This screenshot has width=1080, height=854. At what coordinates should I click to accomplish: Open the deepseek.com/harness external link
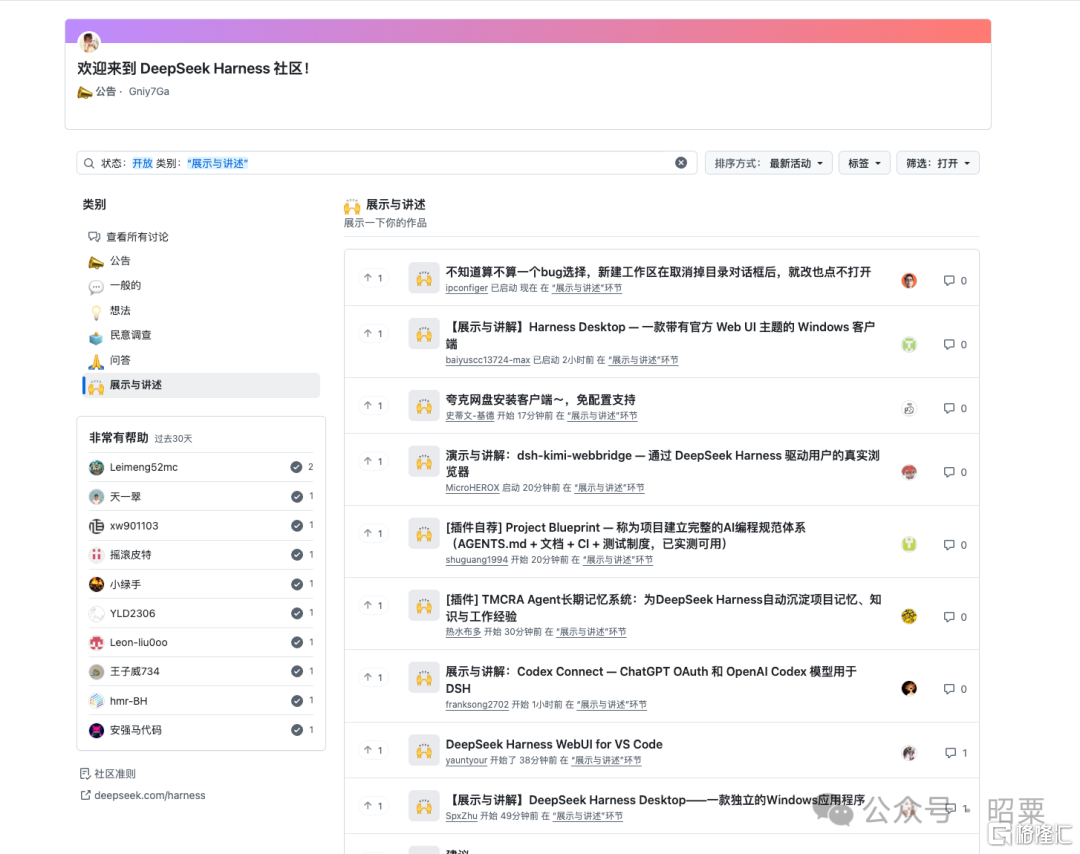tap(143, 795)
